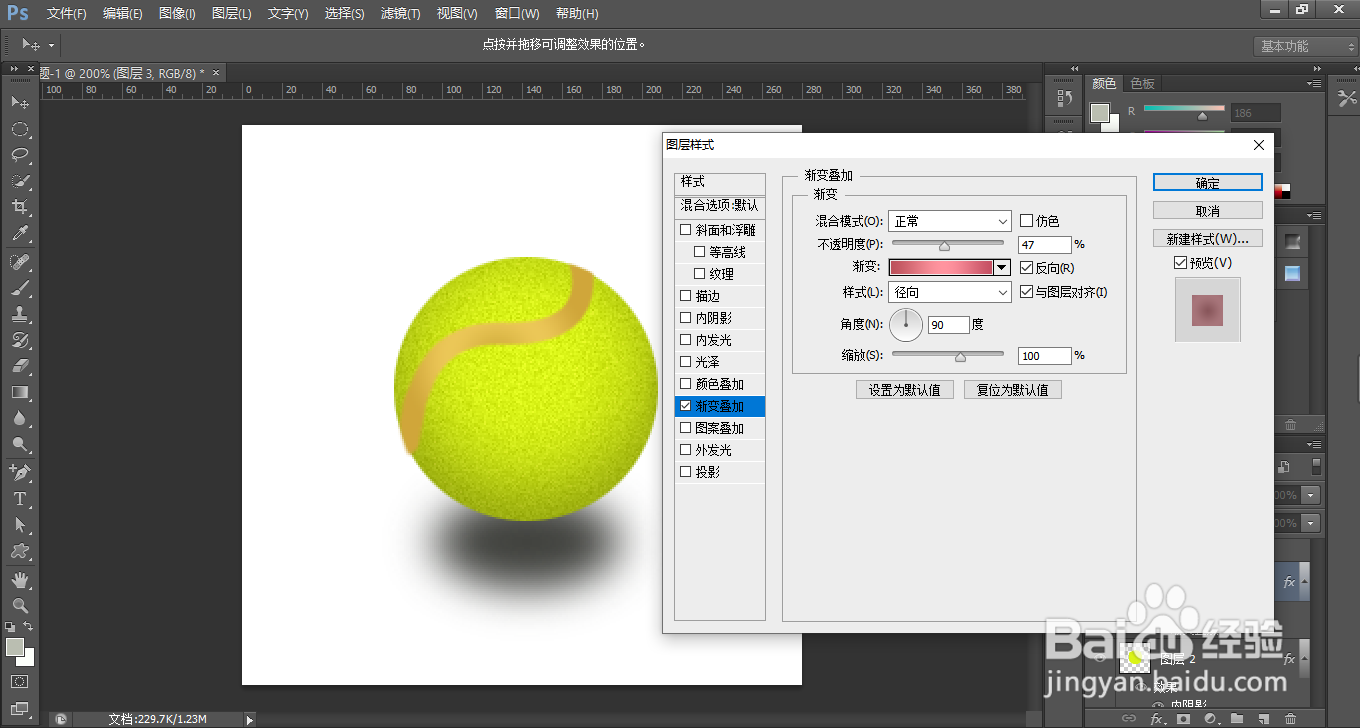Select the Dodge tool

click(19, 444)
